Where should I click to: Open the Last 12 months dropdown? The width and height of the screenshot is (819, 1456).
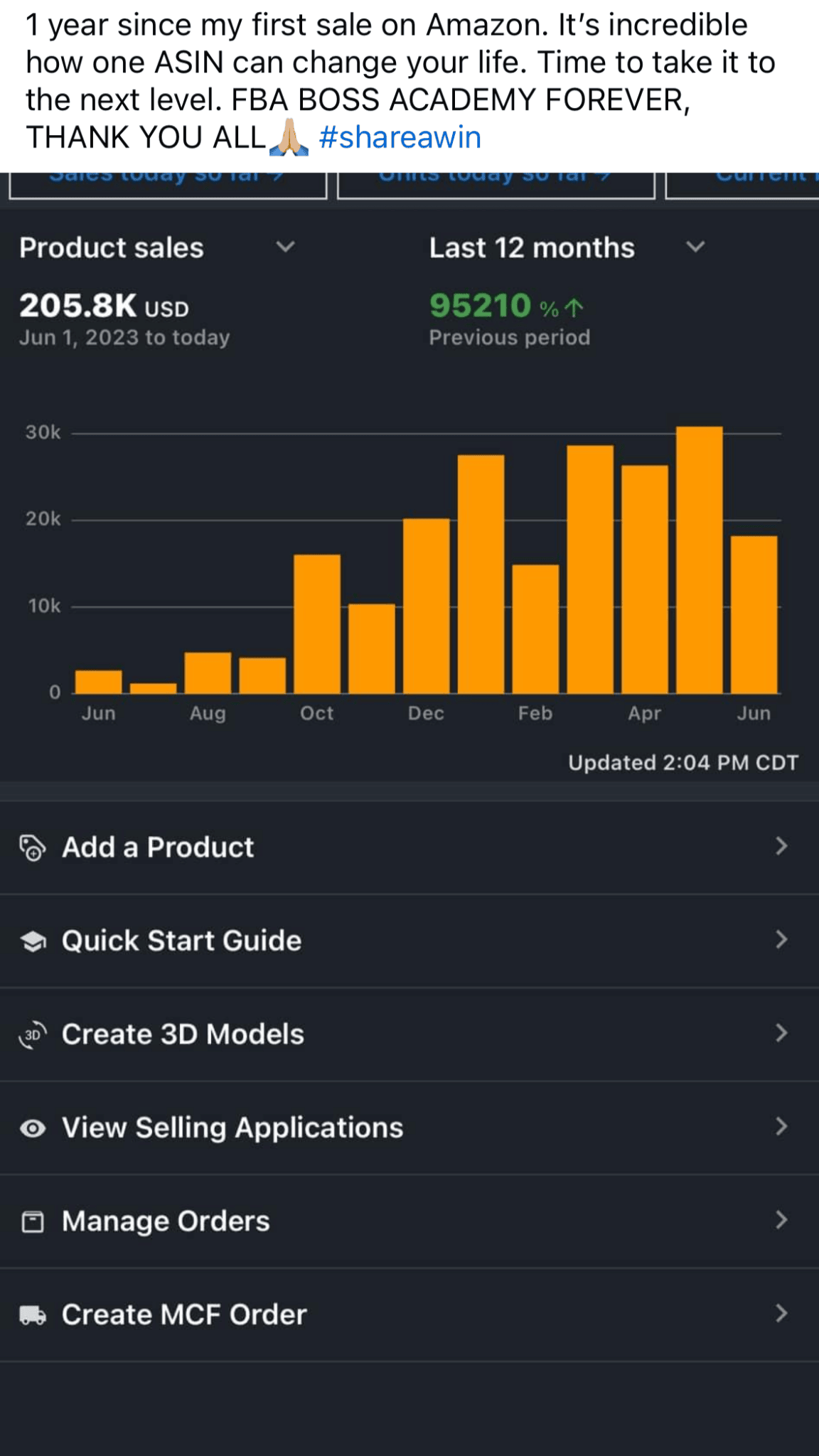695,247
